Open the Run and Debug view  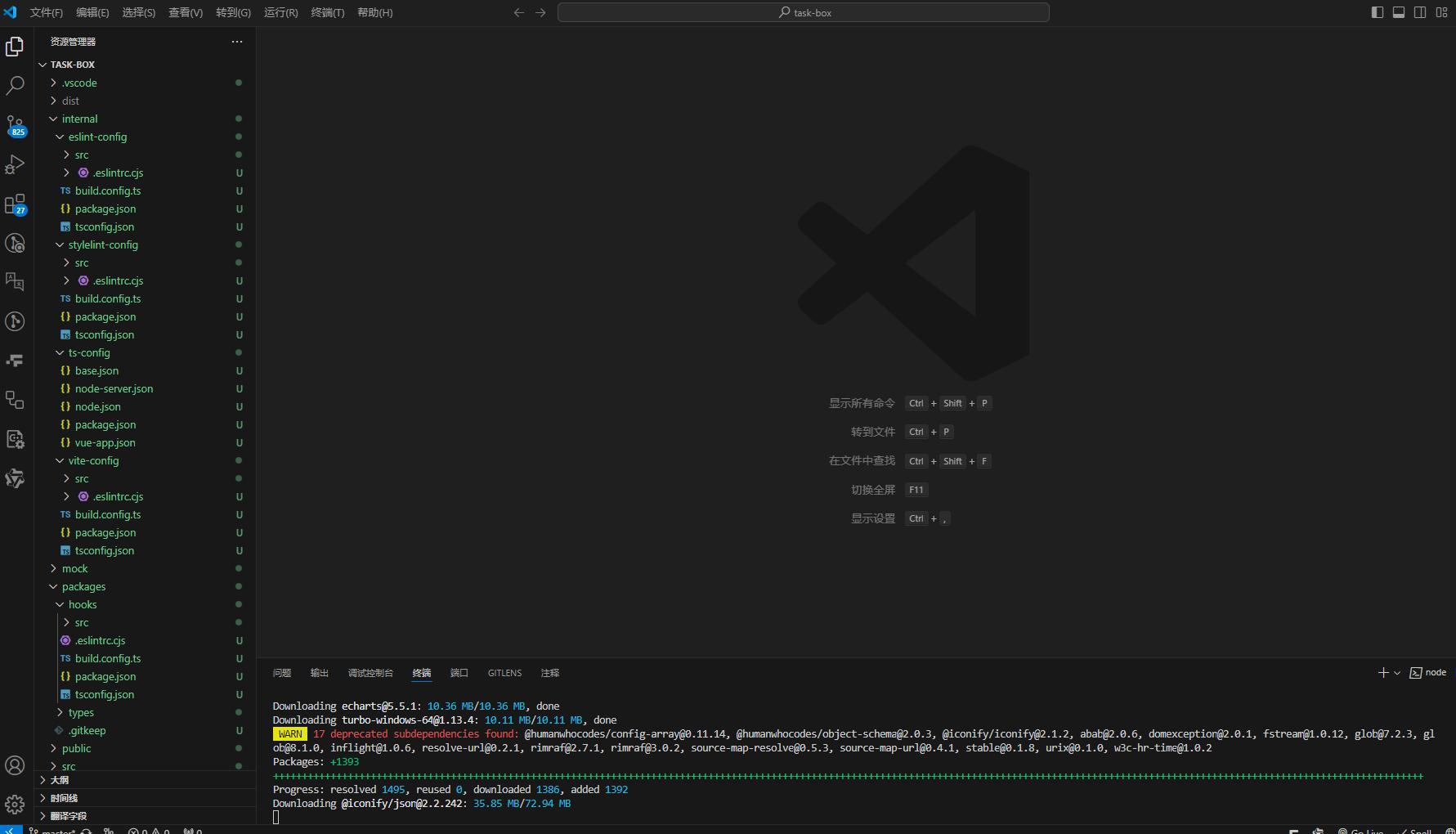tap(15, 164)
